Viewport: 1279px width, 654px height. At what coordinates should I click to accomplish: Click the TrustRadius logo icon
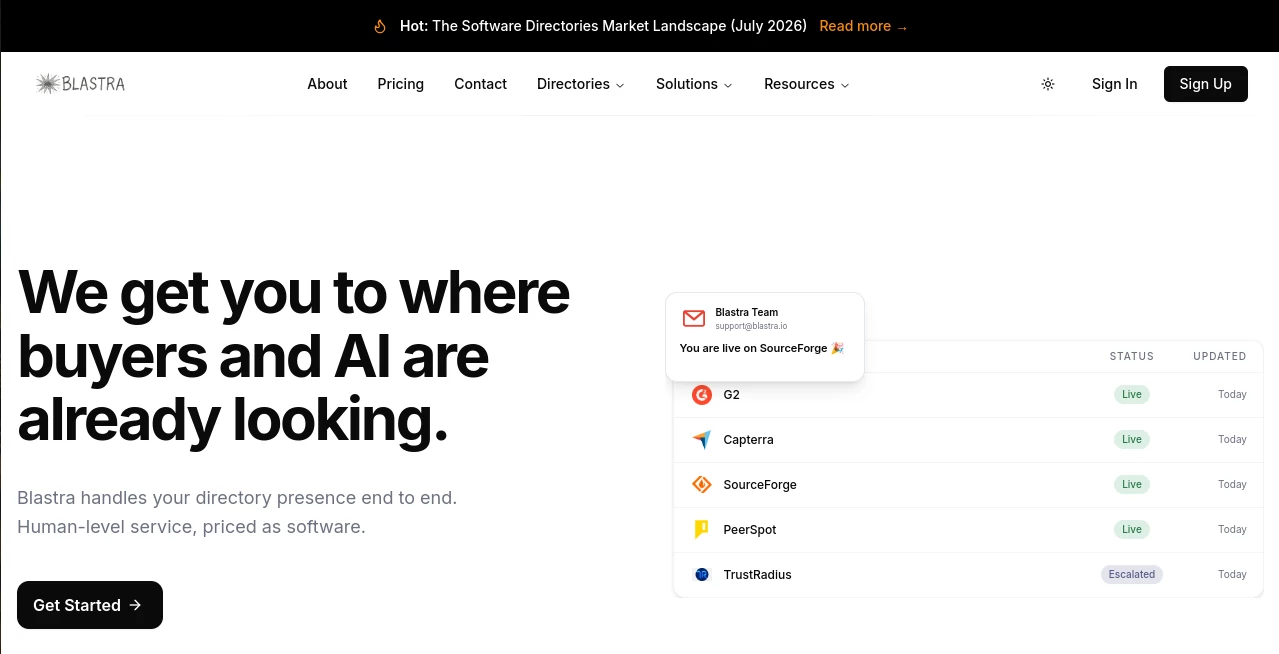[x=702, y=575]
